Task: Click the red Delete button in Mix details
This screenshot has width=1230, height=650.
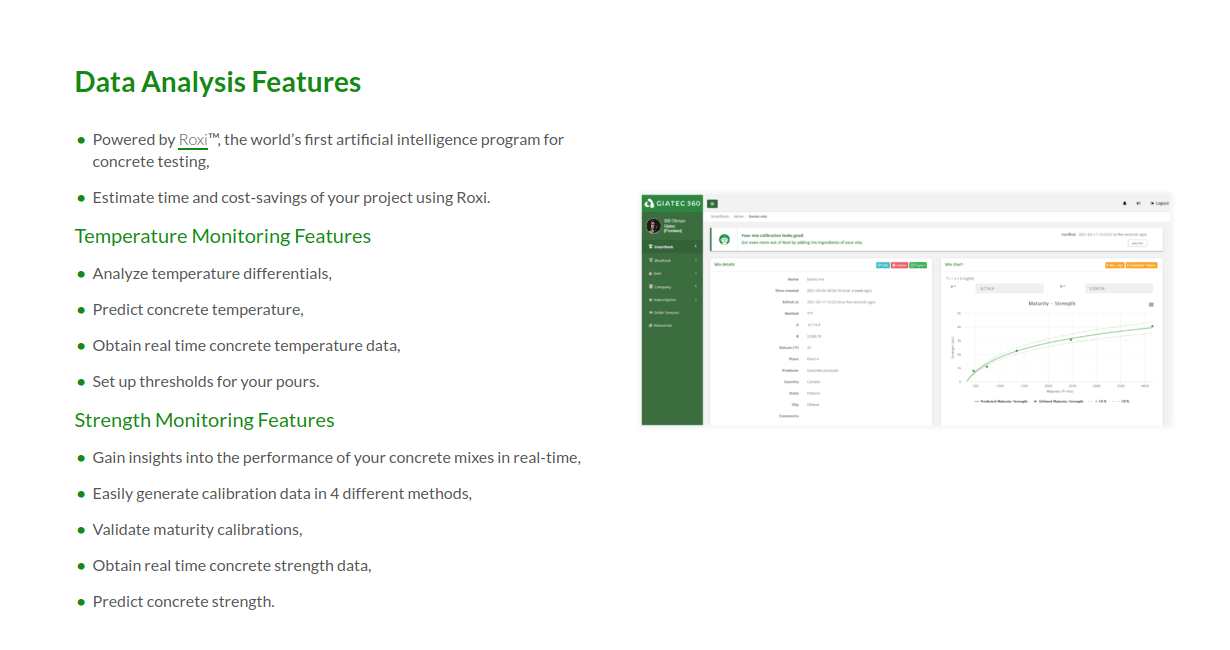Action: (899, 265)
